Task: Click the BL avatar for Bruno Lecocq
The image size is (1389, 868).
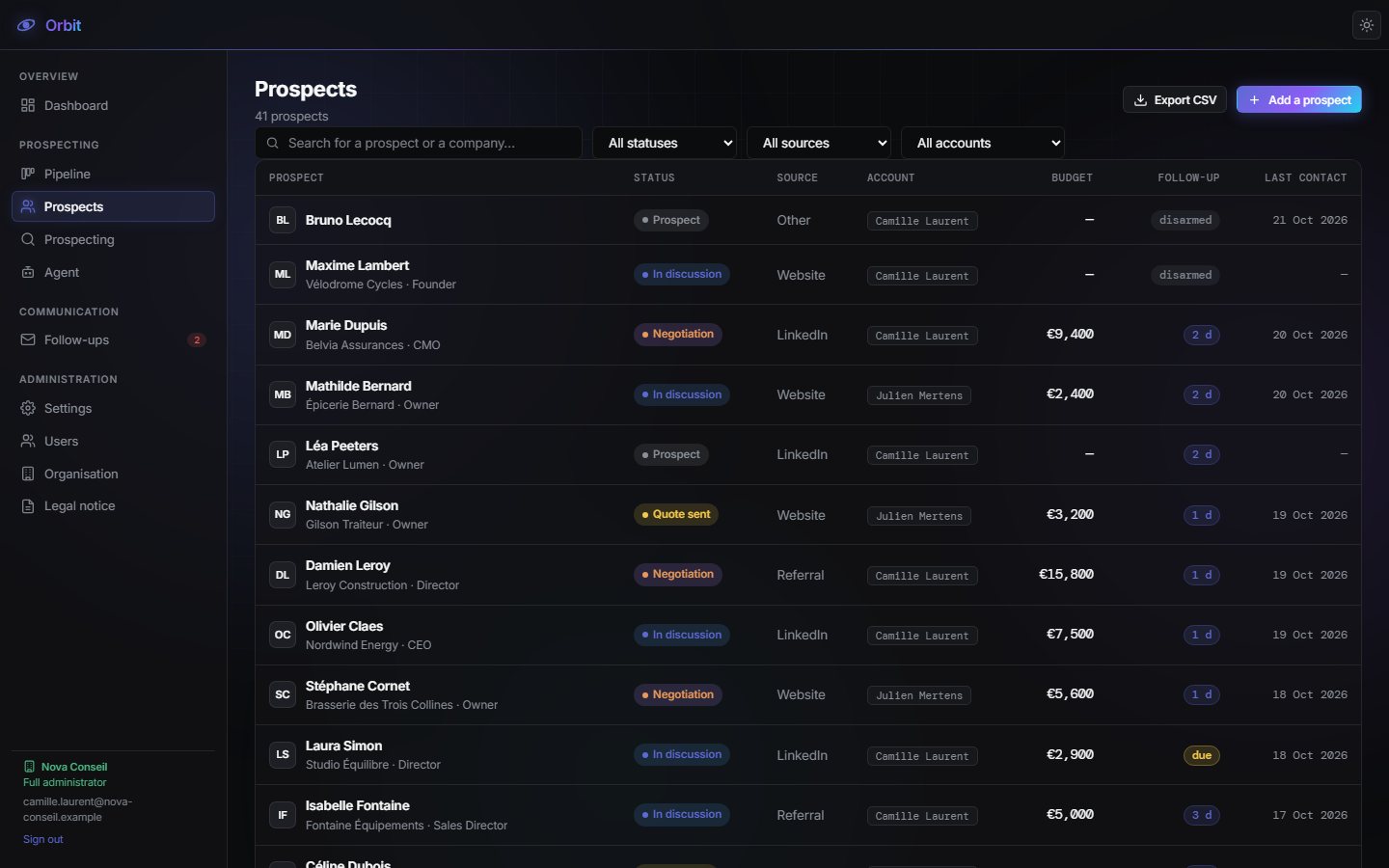Action: [x=283, y=220]
